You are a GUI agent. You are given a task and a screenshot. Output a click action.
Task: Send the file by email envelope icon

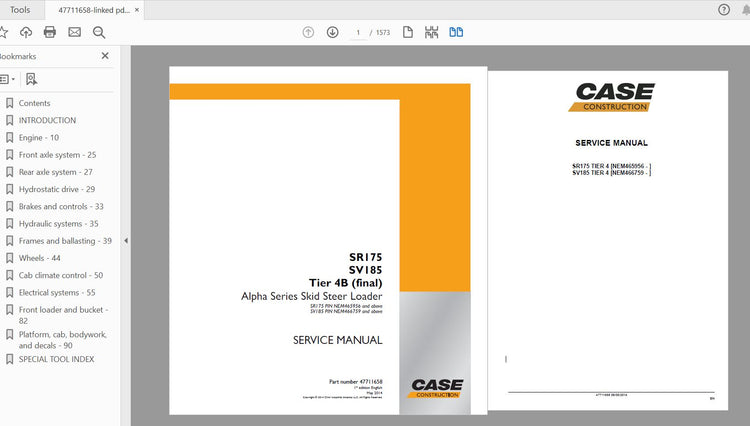click(x=74, y=32)
